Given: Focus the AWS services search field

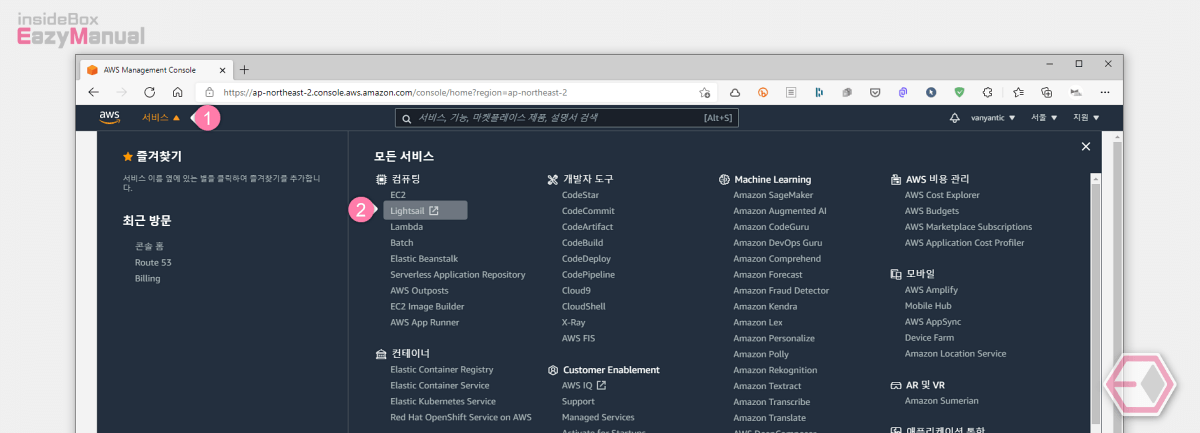Looking at the screenshot, I should [x=567, y=118].
